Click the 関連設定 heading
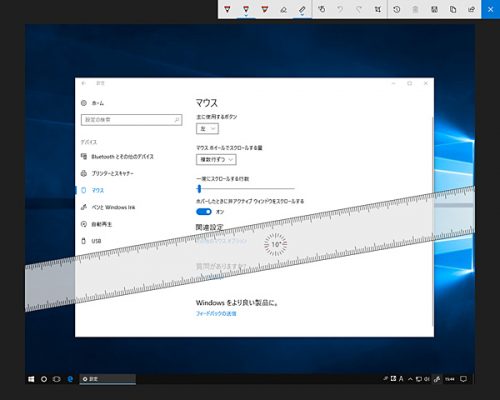 (x=209, y=227)
